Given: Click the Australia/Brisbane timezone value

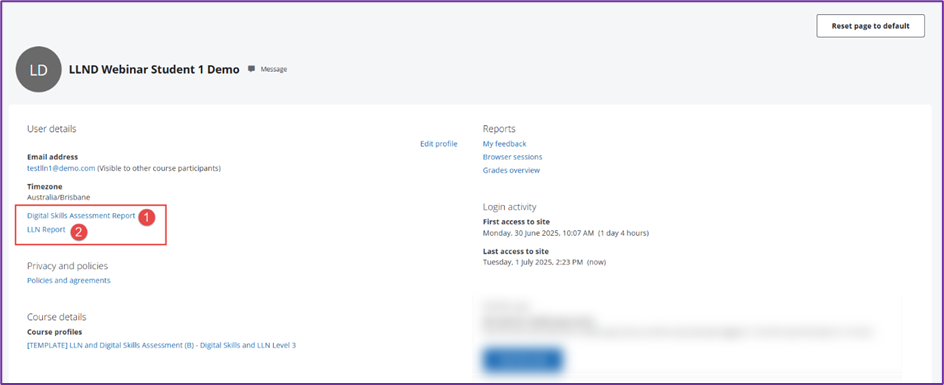Looking at the screenshot, I should point(58,197).
